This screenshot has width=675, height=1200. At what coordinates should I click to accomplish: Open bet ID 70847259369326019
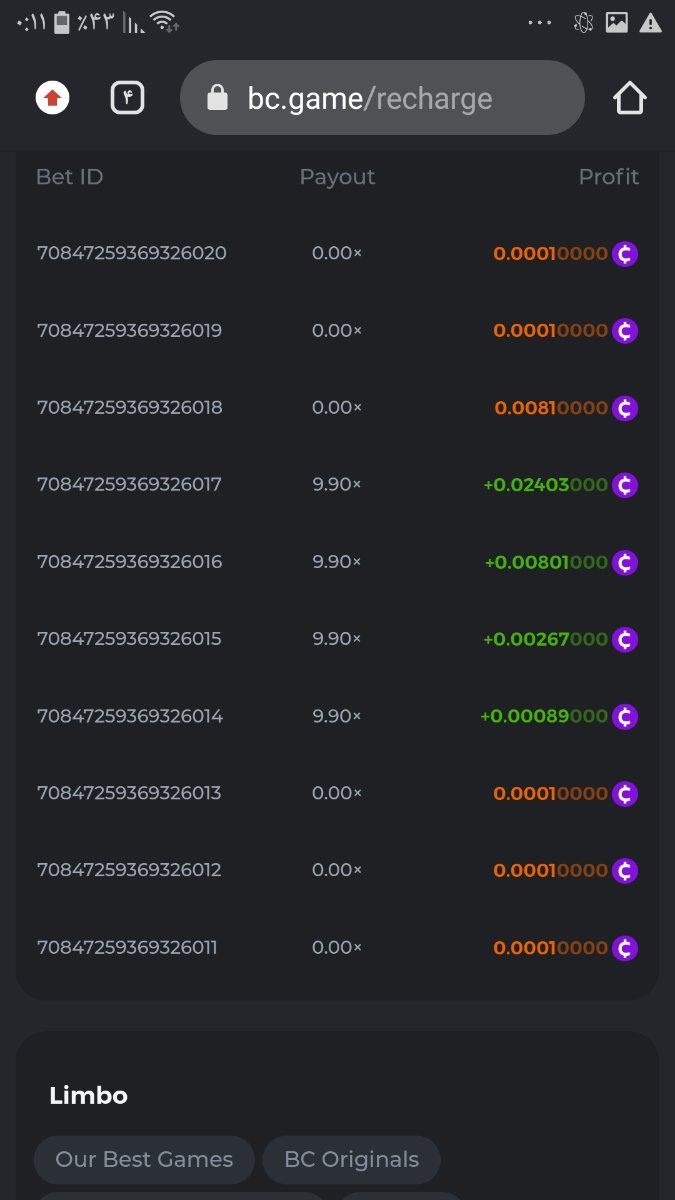pyautogui.click(x=129, y=331)
